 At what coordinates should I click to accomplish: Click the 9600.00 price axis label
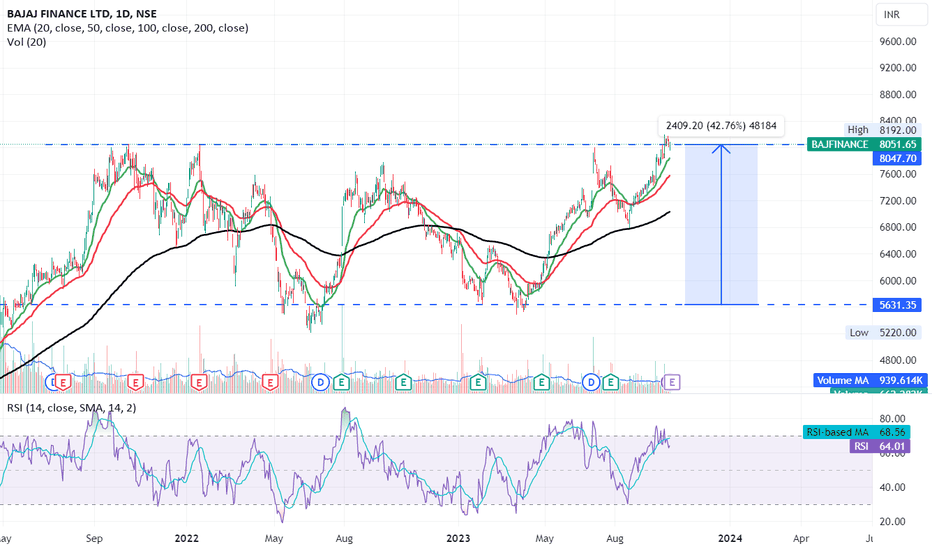898,42
